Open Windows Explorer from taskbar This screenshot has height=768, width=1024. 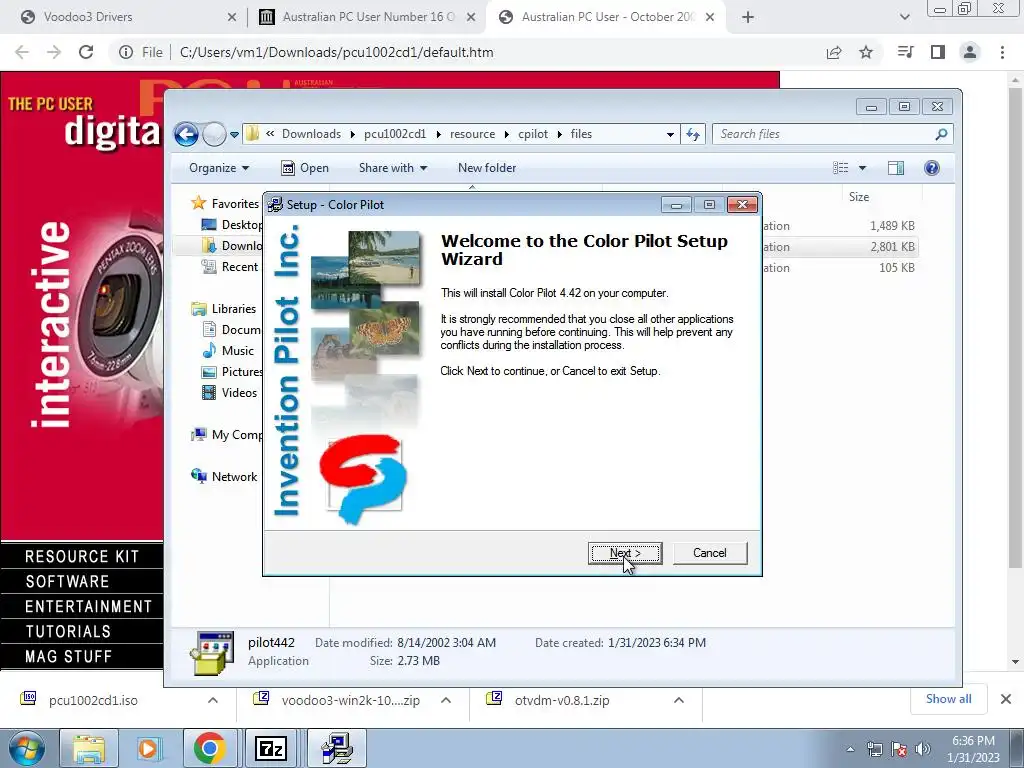pos(89,748)
